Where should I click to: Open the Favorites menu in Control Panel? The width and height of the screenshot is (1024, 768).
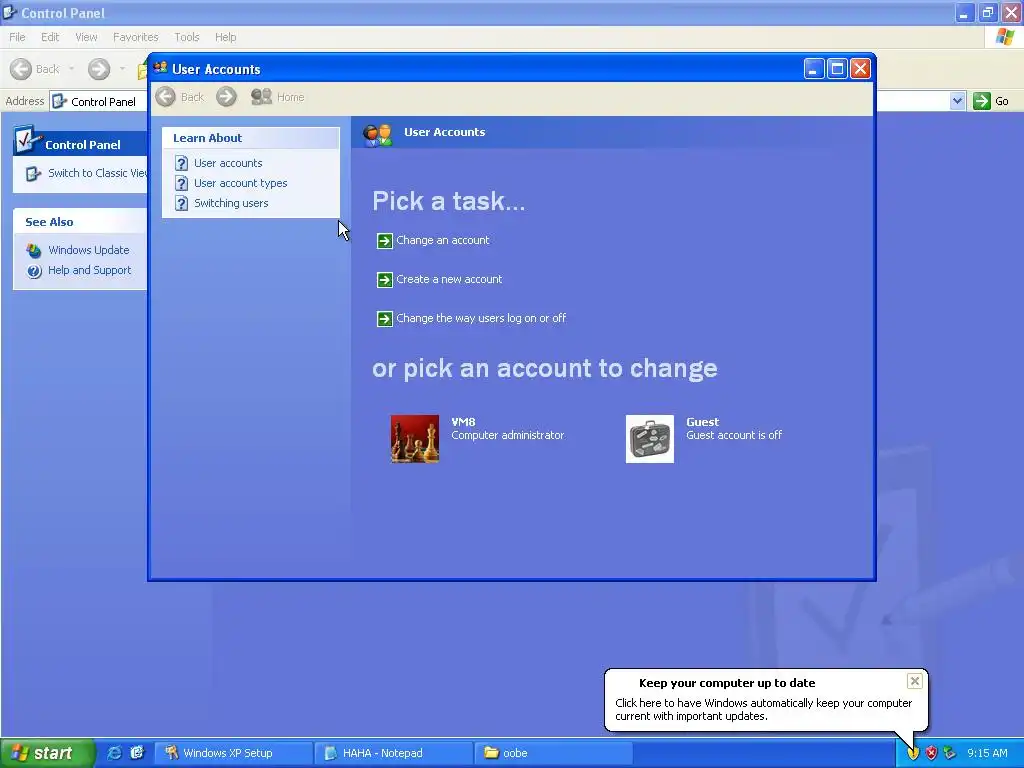(x=135, y=37)
